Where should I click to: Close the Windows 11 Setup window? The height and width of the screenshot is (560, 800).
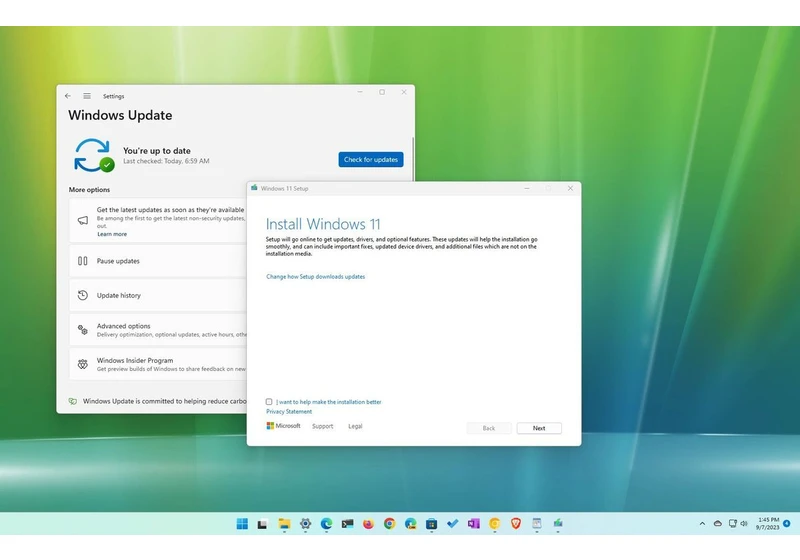[x=570, y=188]
